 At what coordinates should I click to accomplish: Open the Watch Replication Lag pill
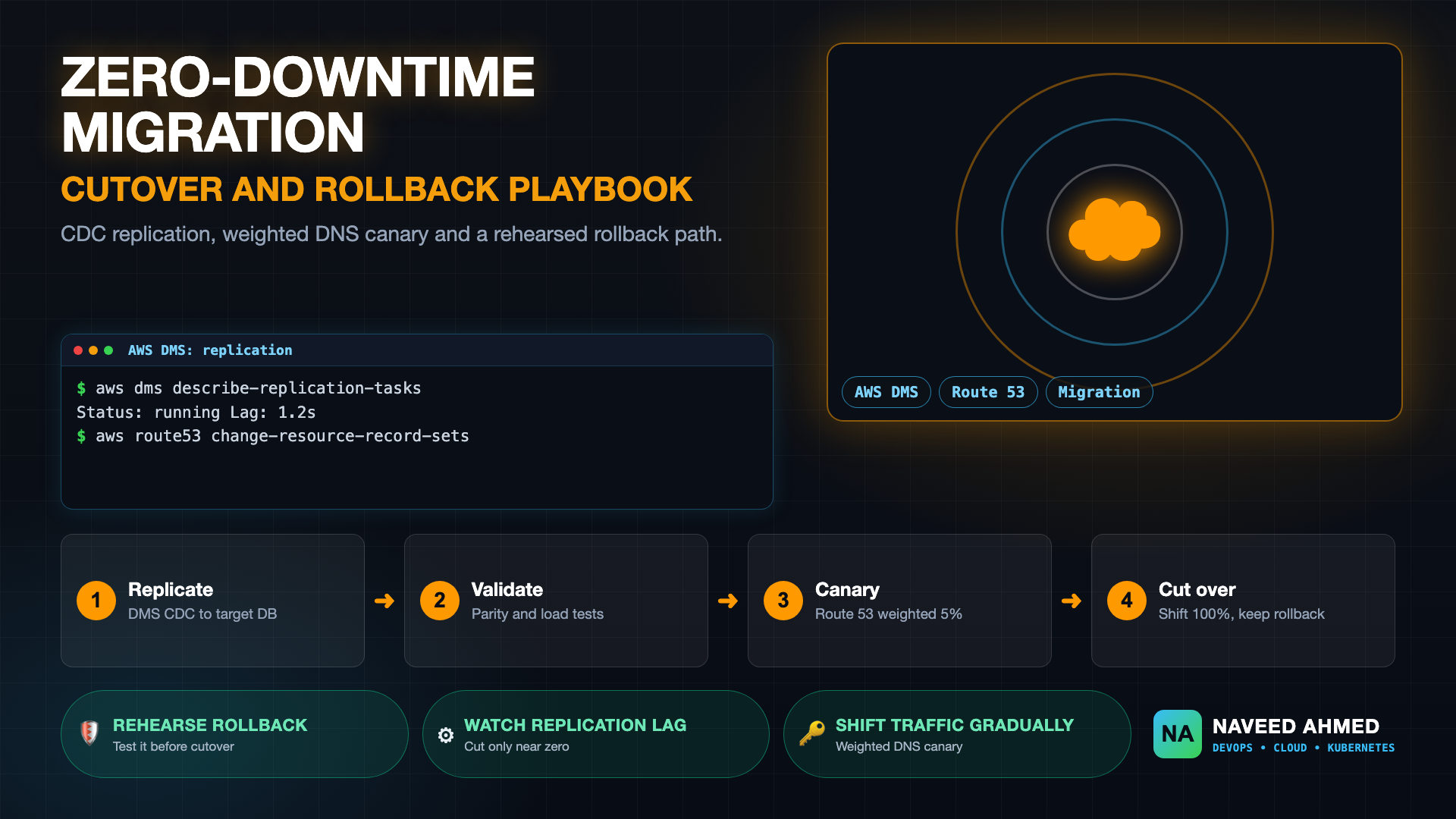click(596, 734)
